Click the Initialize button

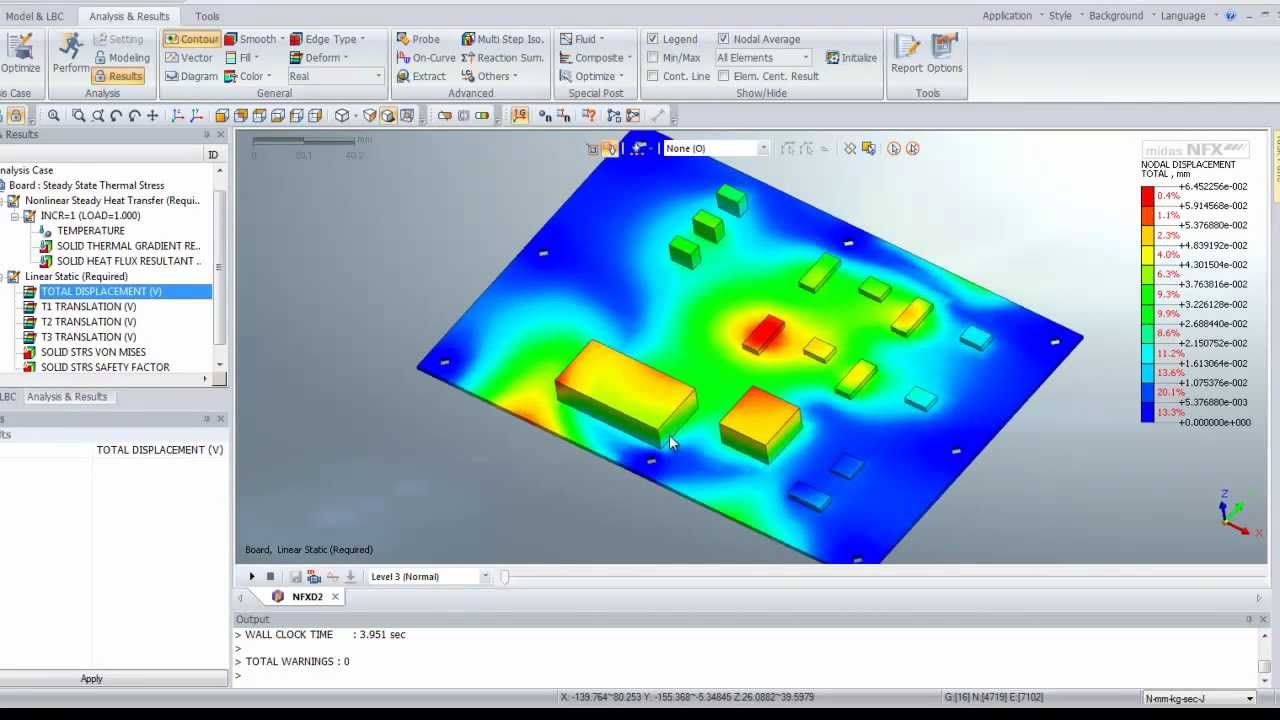pyautogui.click(x=850, y=58)
